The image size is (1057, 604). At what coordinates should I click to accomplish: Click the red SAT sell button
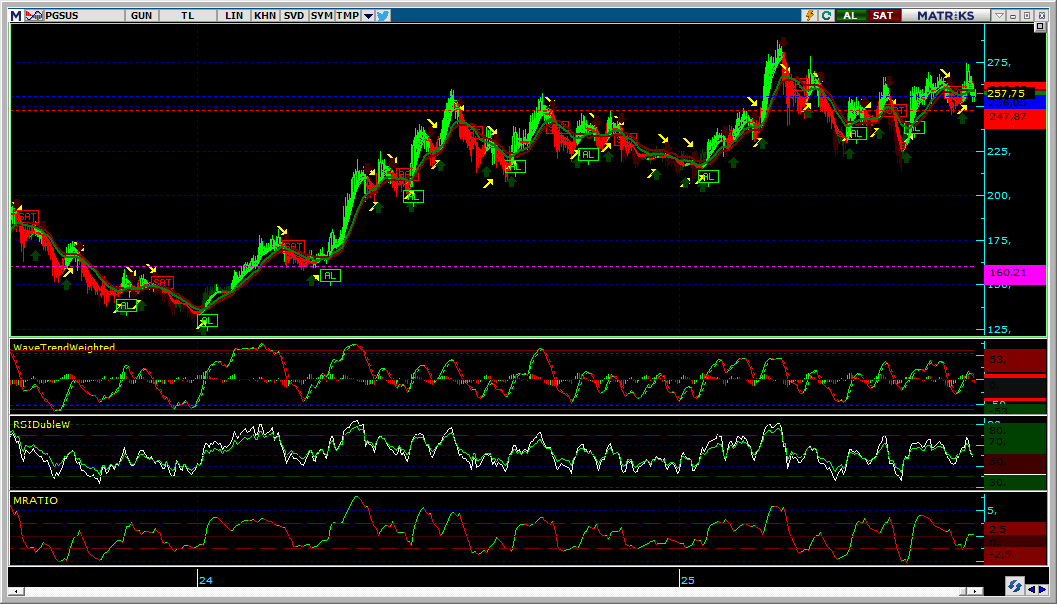coord(882,16)
